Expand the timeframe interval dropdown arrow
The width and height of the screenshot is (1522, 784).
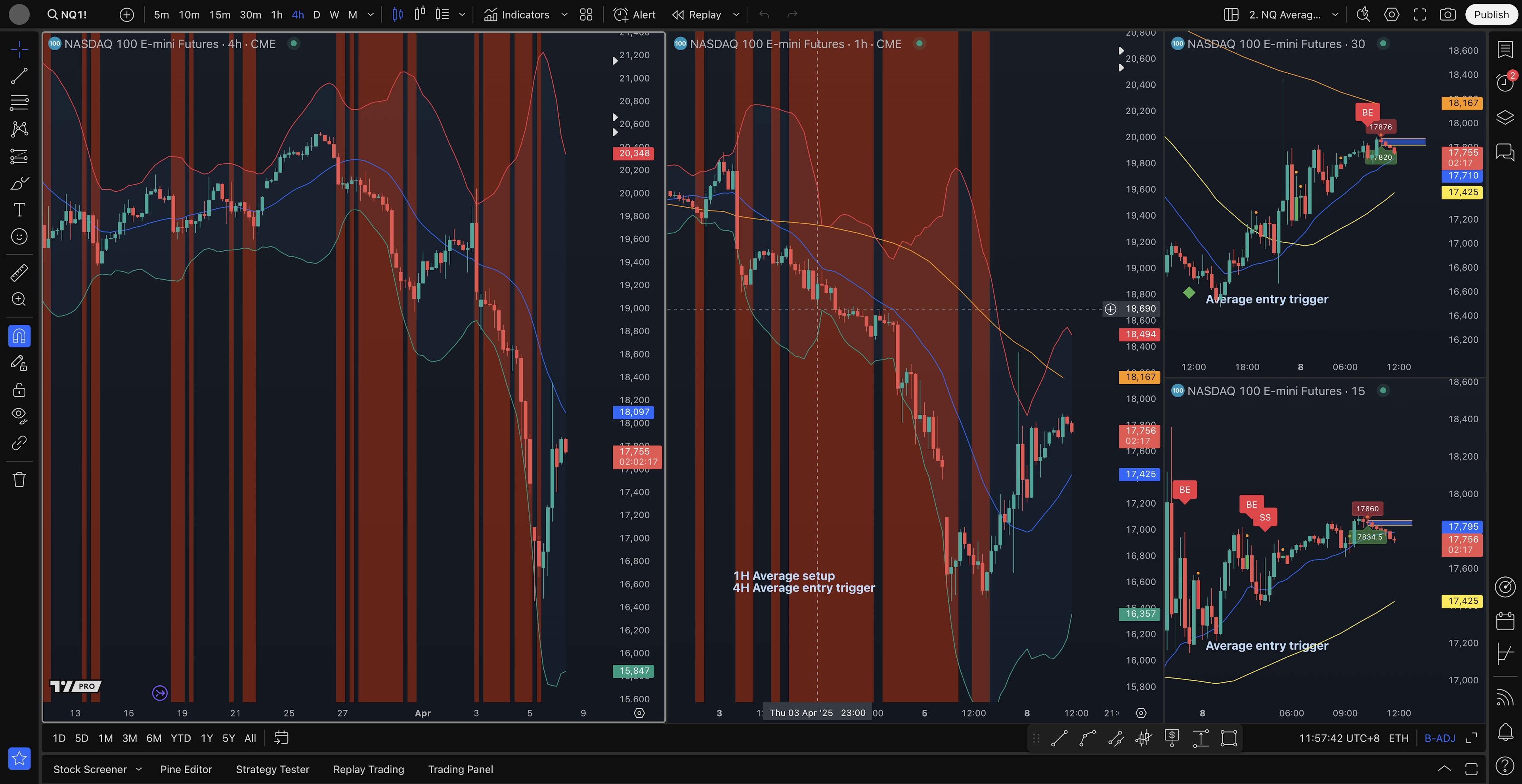tap(371, 15)
